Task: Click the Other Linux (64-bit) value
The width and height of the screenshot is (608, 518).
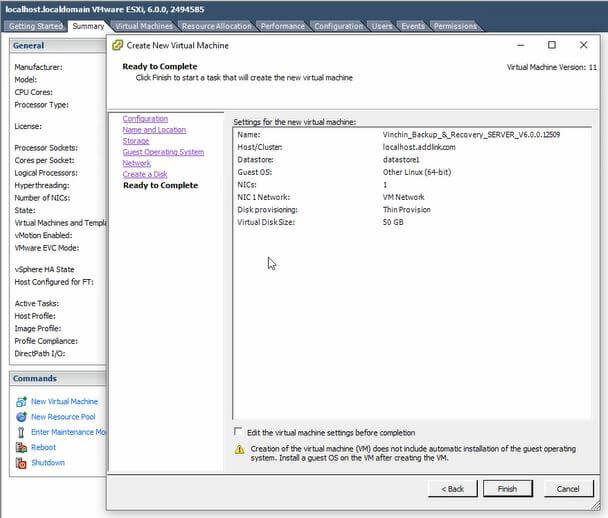Action: (417, 172)
